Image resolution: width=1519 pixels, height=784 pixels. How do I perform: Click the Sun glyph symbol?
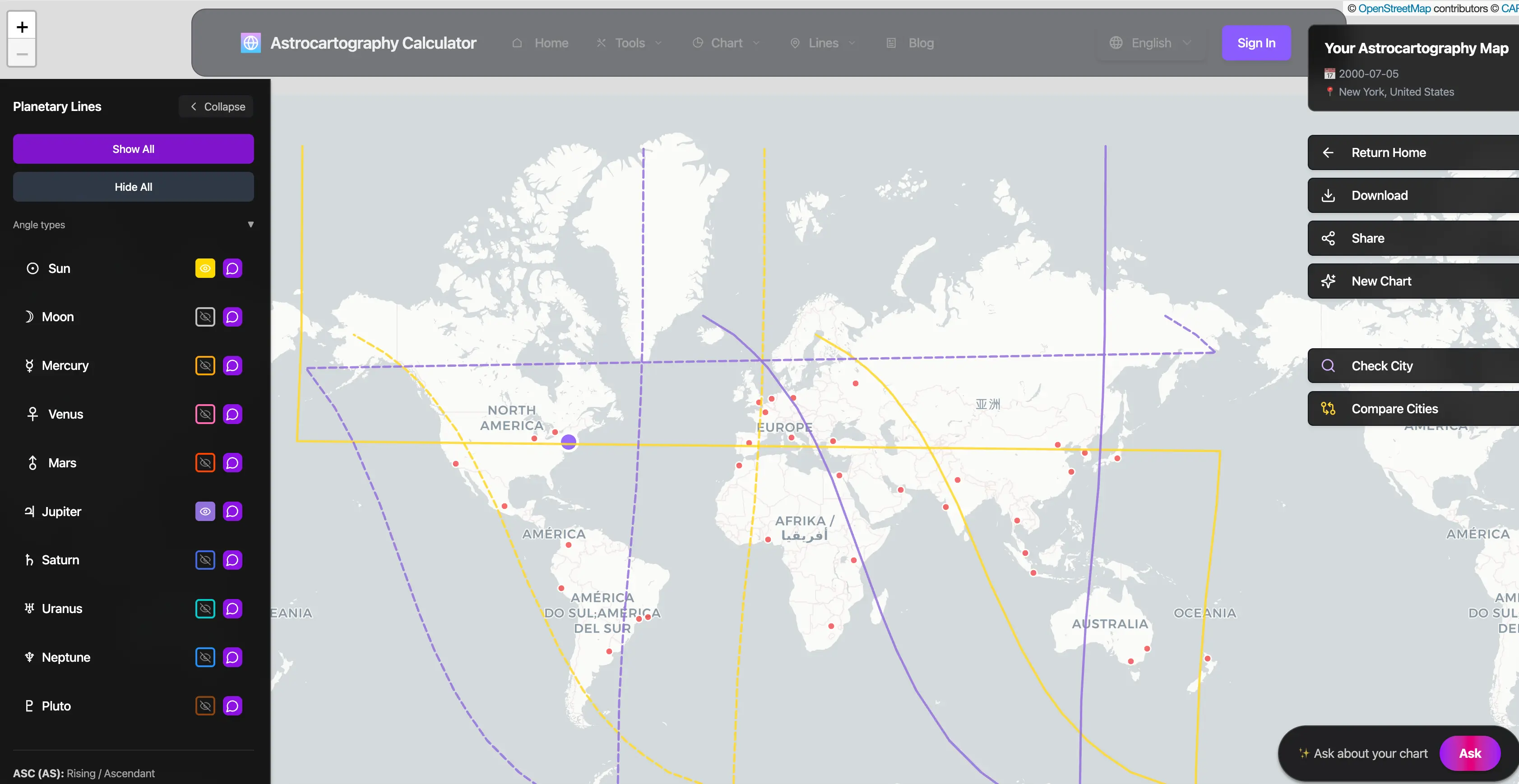pyautogui.click(x=33, y=268)
